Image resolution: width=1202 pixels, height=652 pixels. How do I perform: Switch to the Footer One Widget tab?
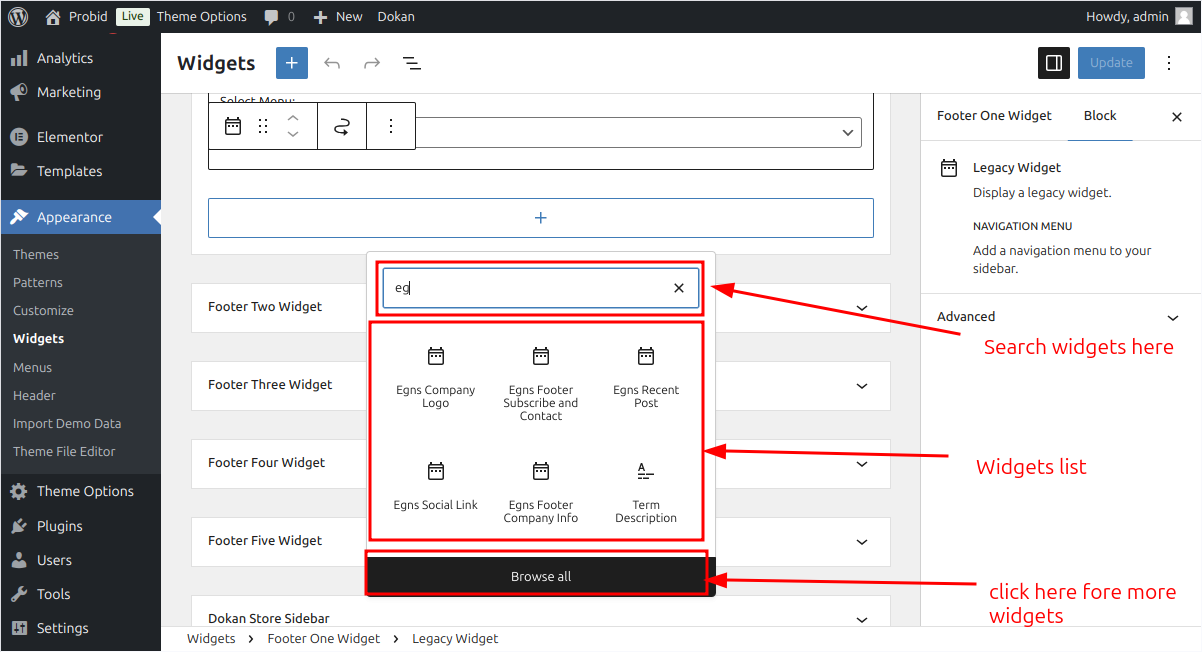[x=994, y=116]
